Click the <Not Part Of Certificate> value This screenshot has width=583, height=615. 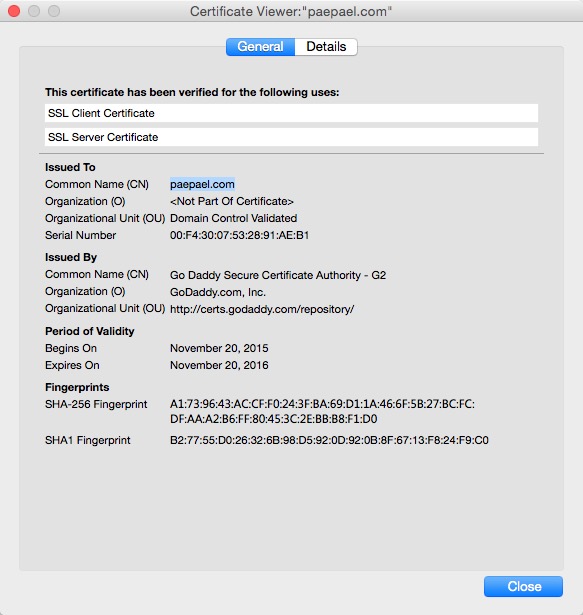click(232, 201)
